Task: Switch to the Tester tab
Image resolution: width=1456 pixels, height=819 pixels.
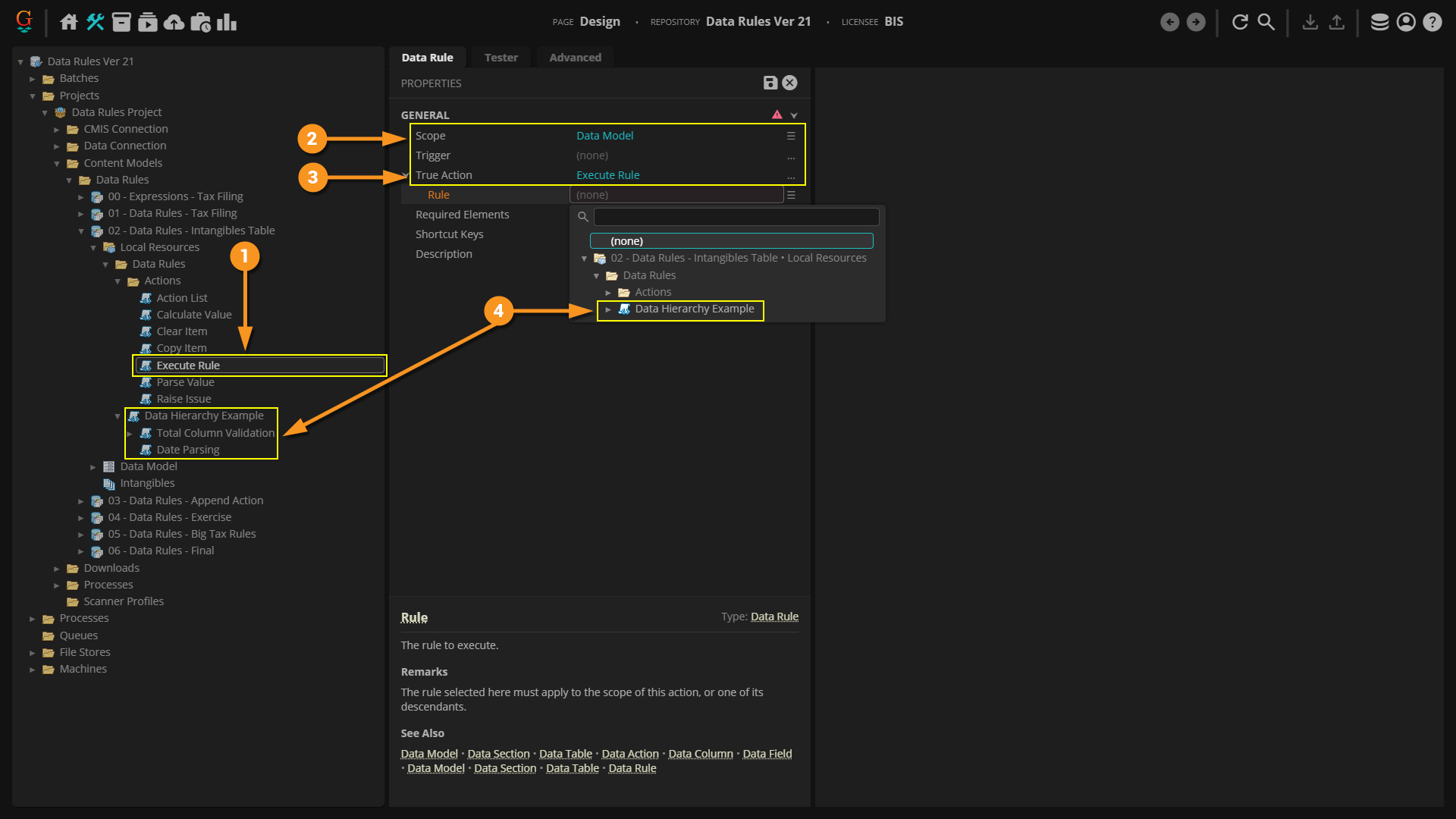Action: (x=500, y=58)
